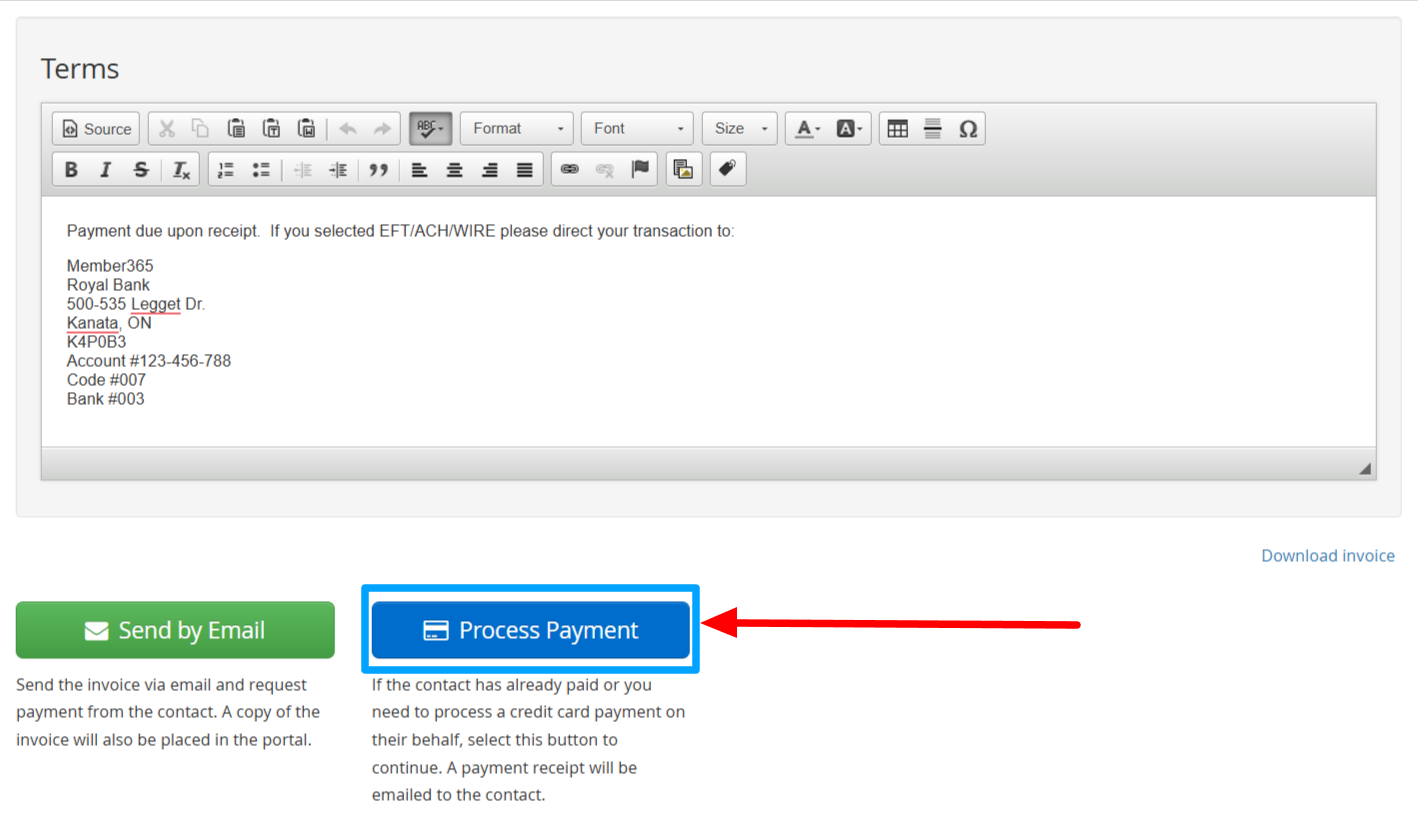This screenshot has width=1418, height=815.
Task: Toggle strikethrough formatting
Action: [141, 170]
